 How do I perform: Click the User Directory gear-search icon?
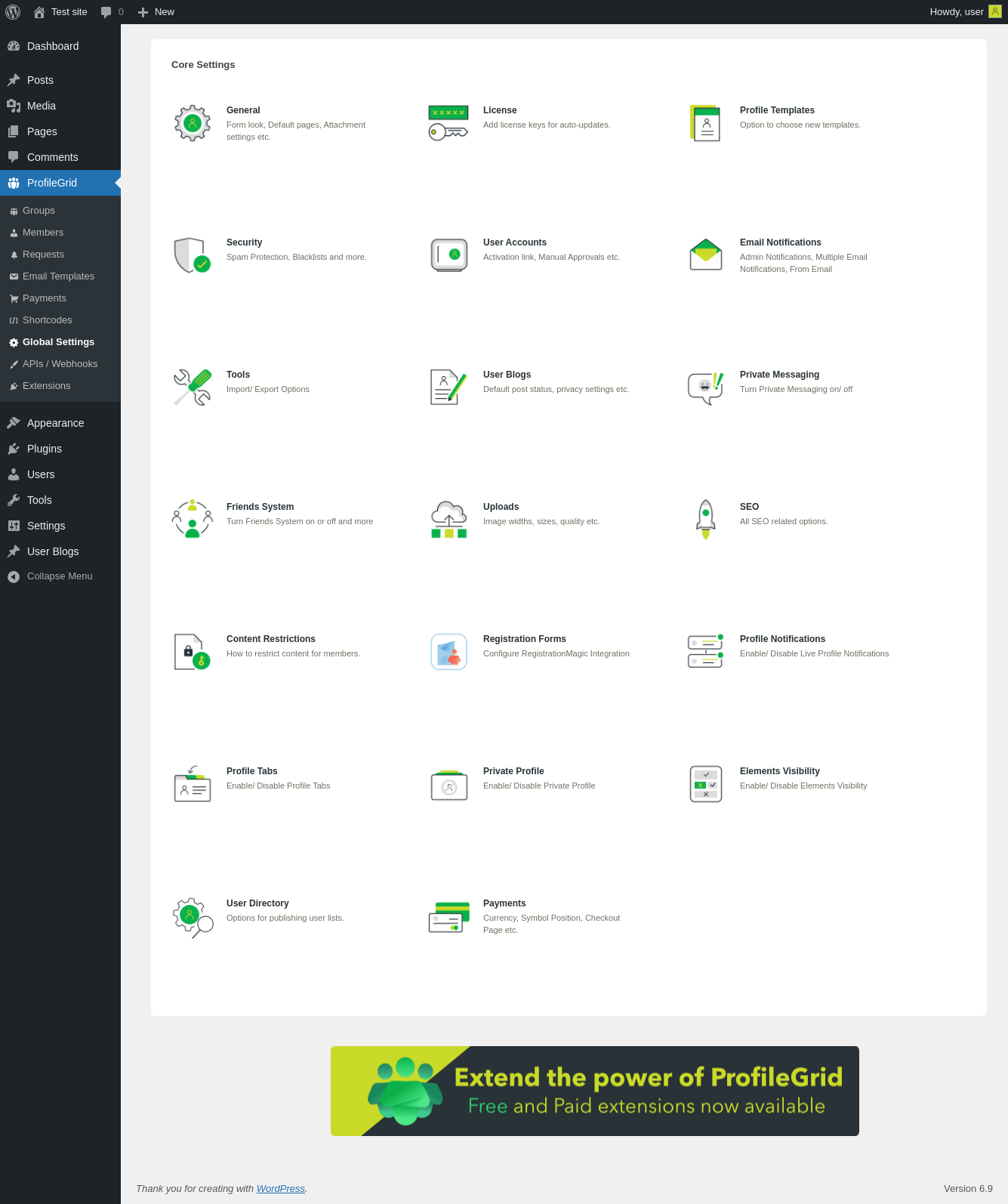click(x=193, y=918)
